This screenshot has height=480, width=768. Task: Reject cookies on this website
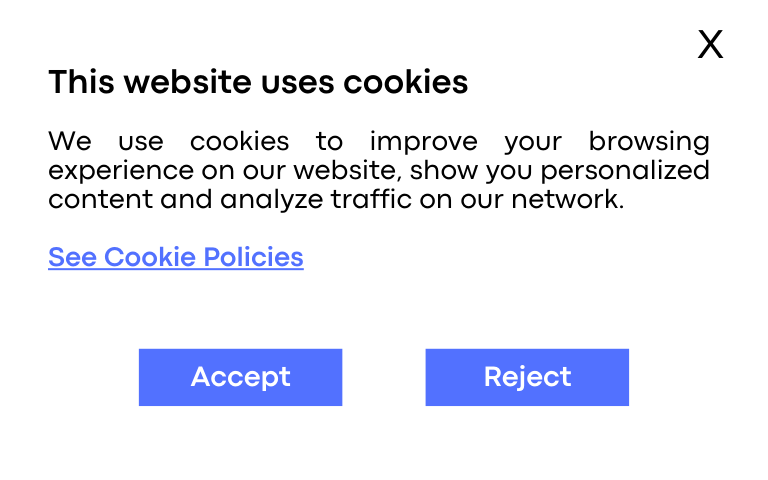[527, 377]
